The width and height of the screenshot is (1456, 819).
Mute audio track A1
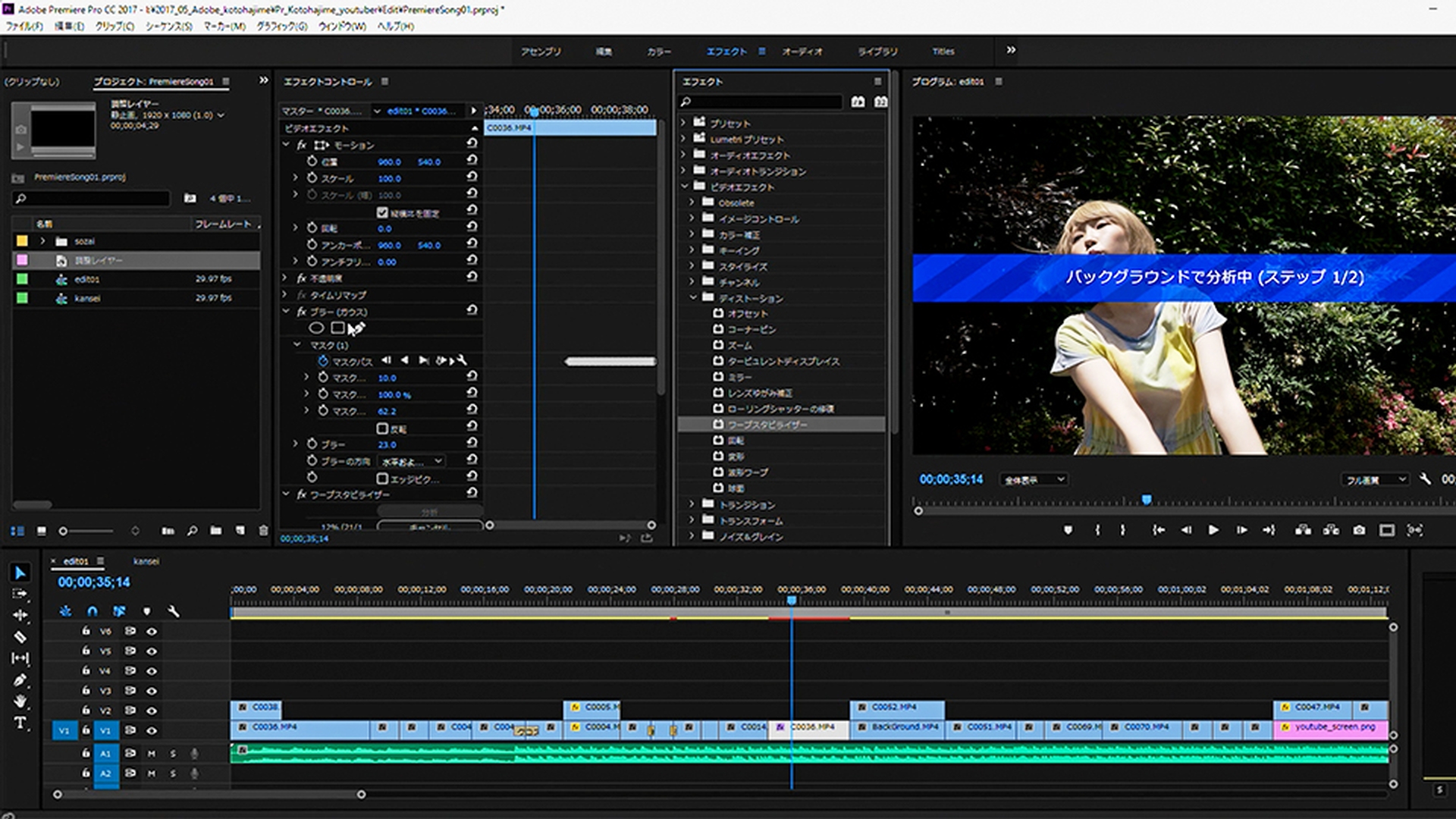coord(151,753)
